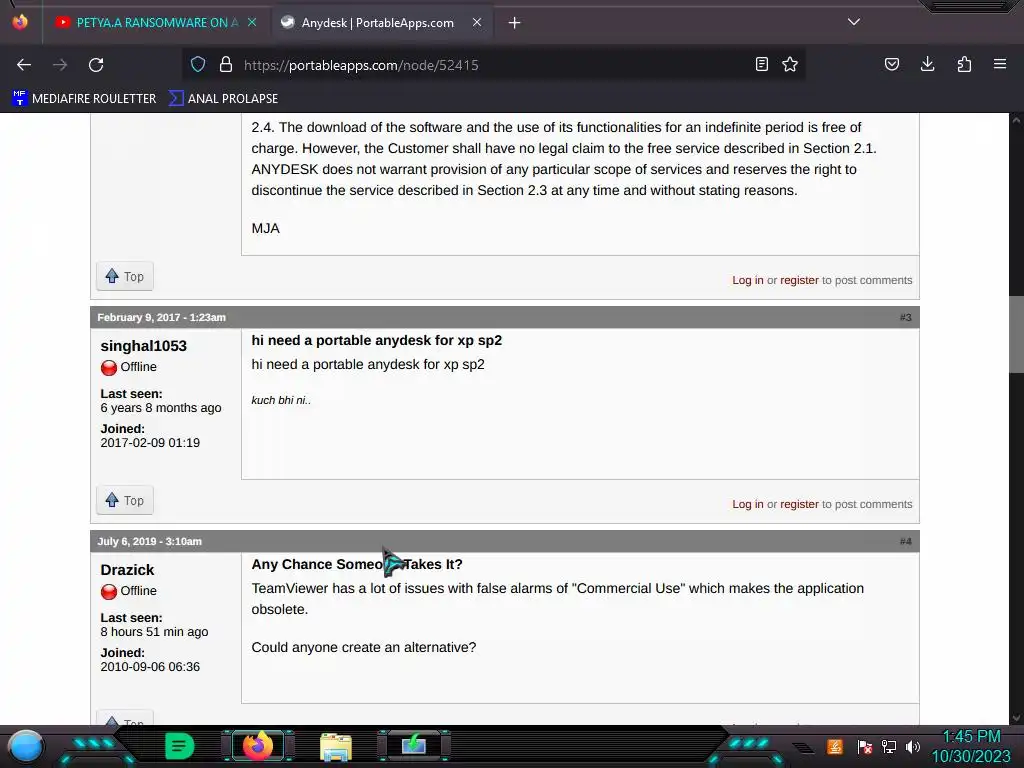
Task: Click the 'Any Chance Someone Takes It?' title
Action: coord(357,564)
